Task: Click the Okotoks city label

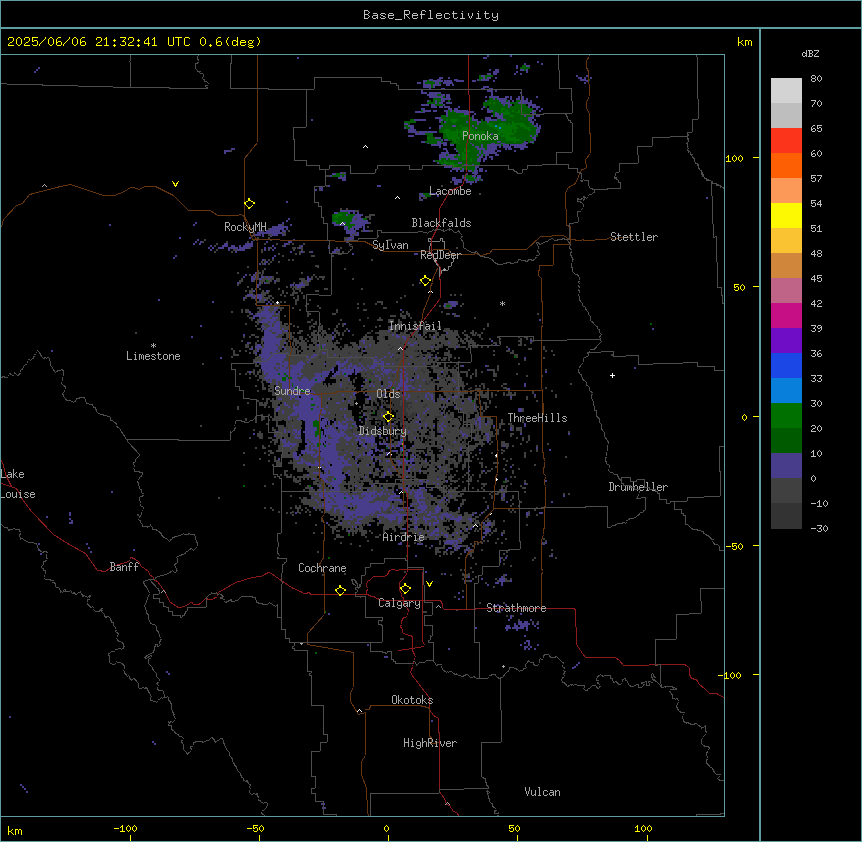Action: [x=412, y=700]
